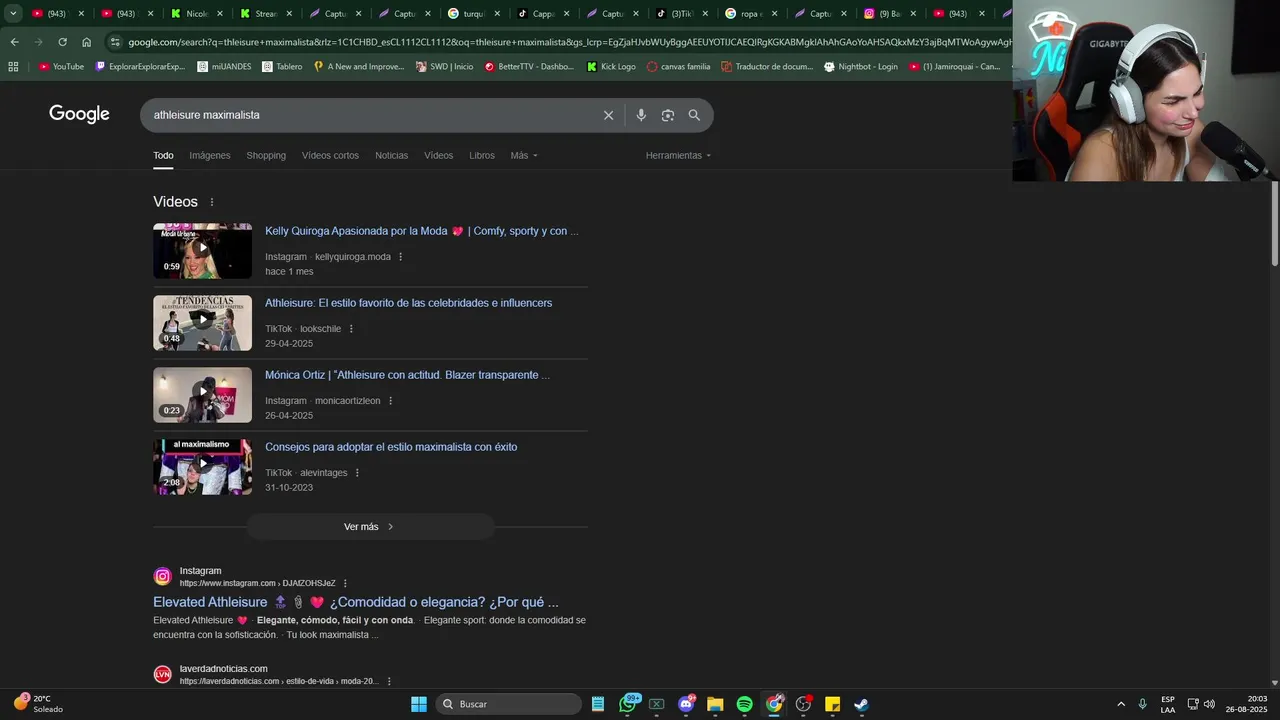Open Discord from the taskbar
The image size is (1280, 720).
click(x=686, y=704)
